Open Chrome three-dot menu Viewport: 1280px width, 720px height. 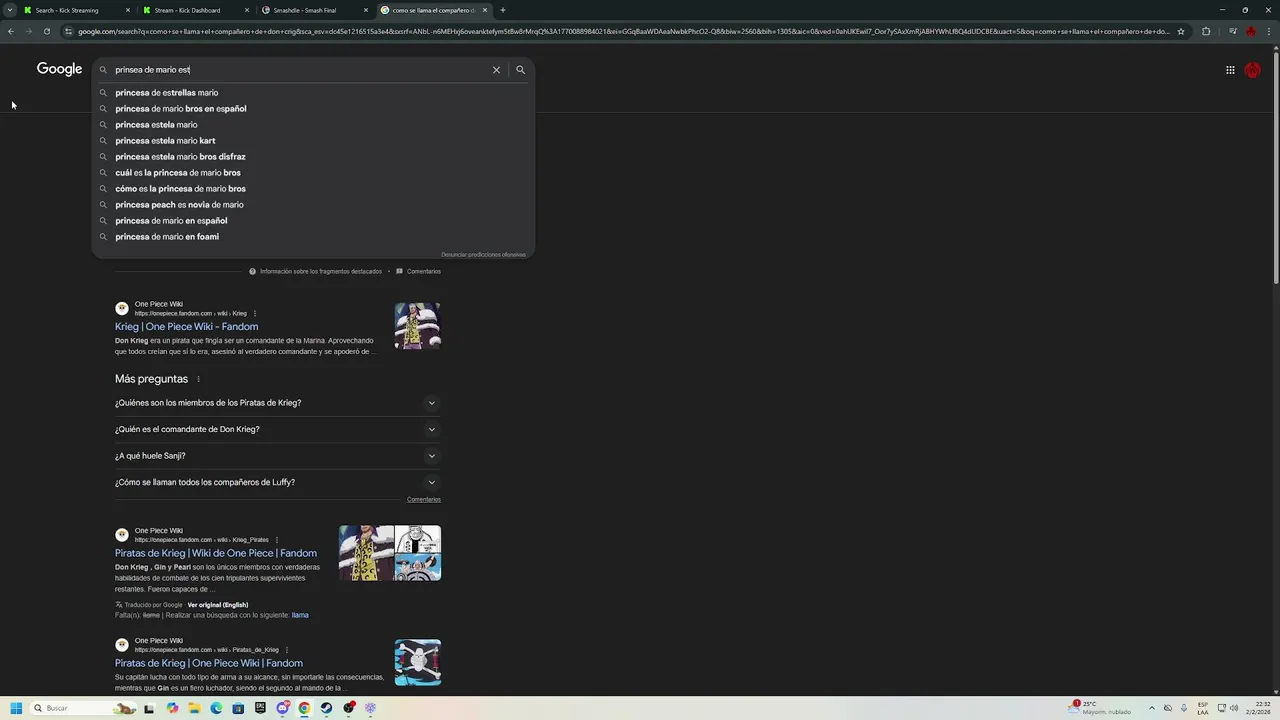coord(1269,31)
